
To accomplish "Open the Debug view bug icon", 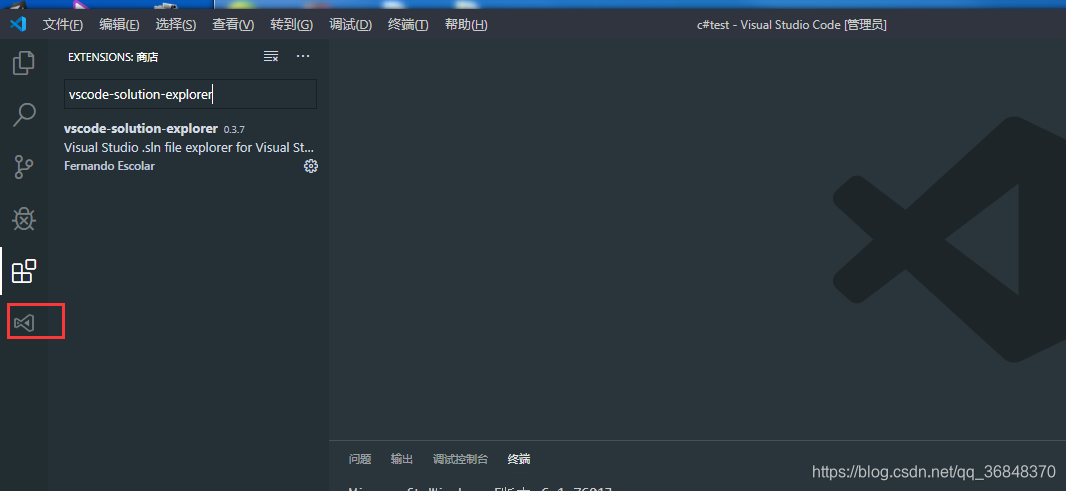I will [24, 219].
